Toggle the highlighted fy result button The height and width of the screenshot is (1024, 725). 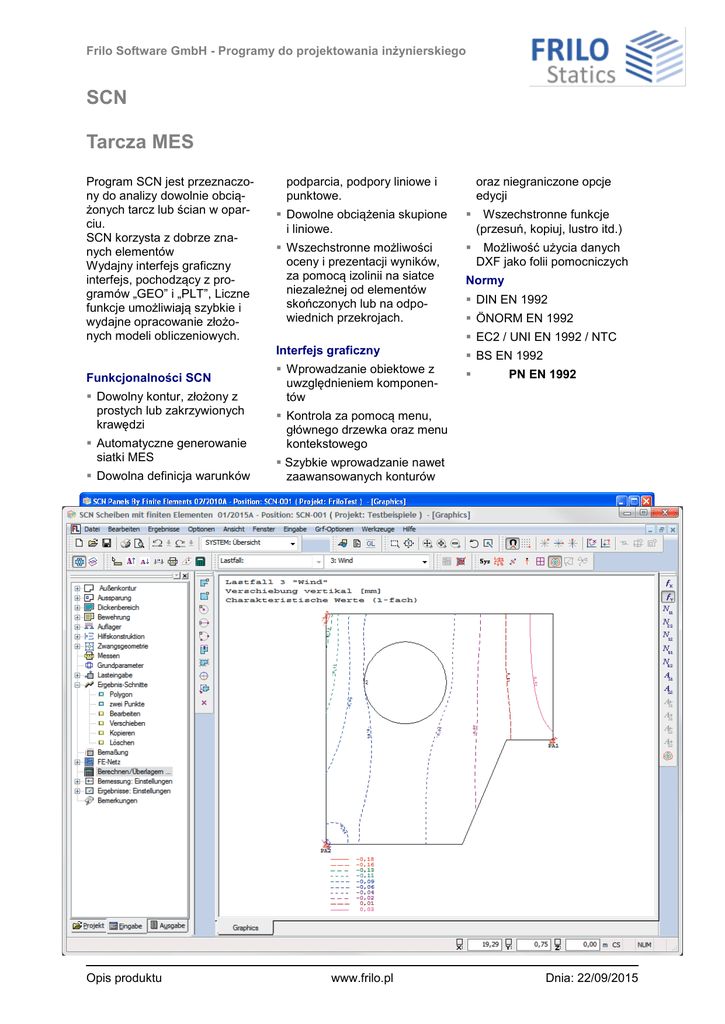[x=669, y=596]
